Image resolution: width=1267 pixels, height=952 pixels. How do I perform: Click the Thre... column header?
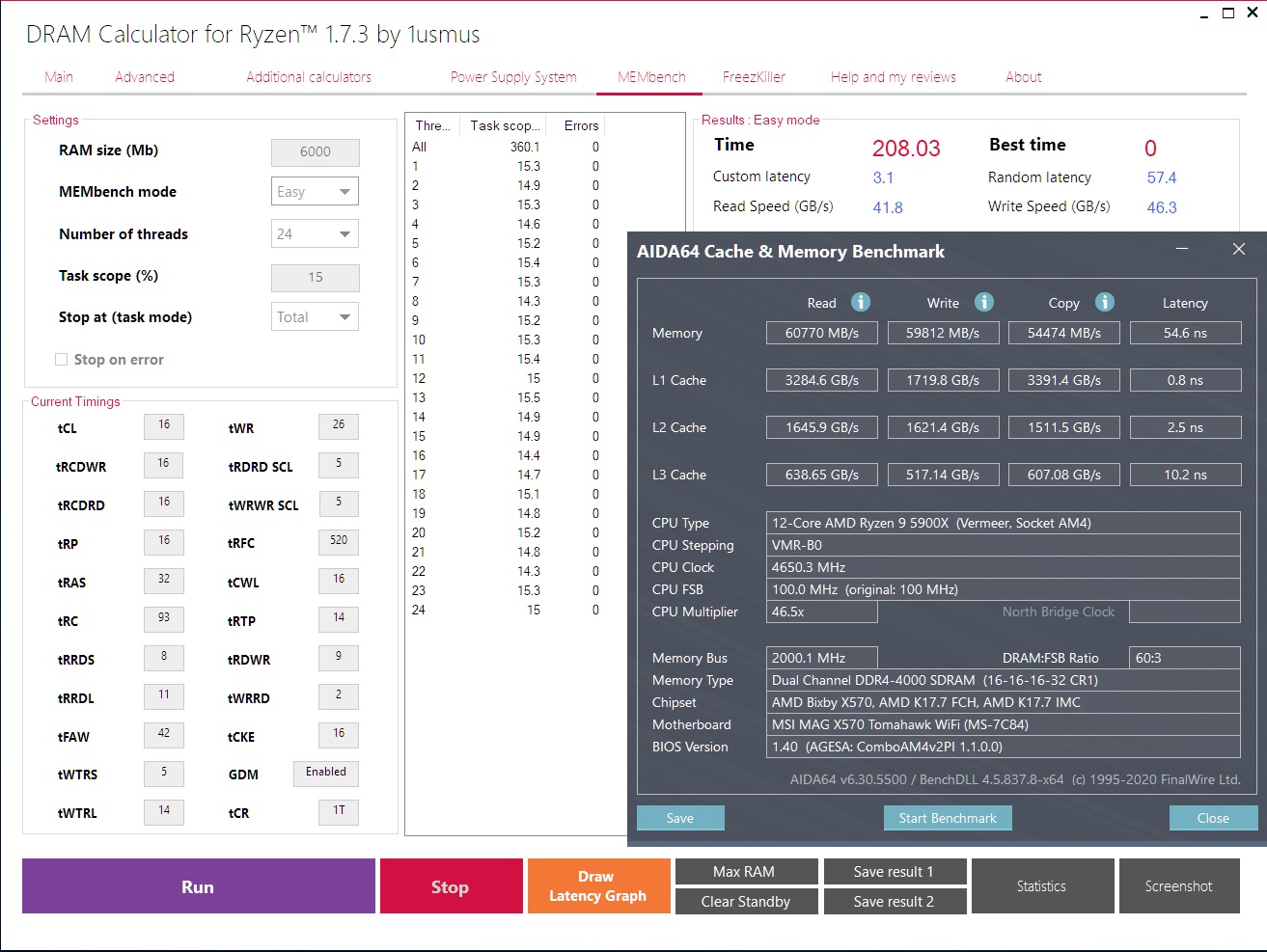432,125
